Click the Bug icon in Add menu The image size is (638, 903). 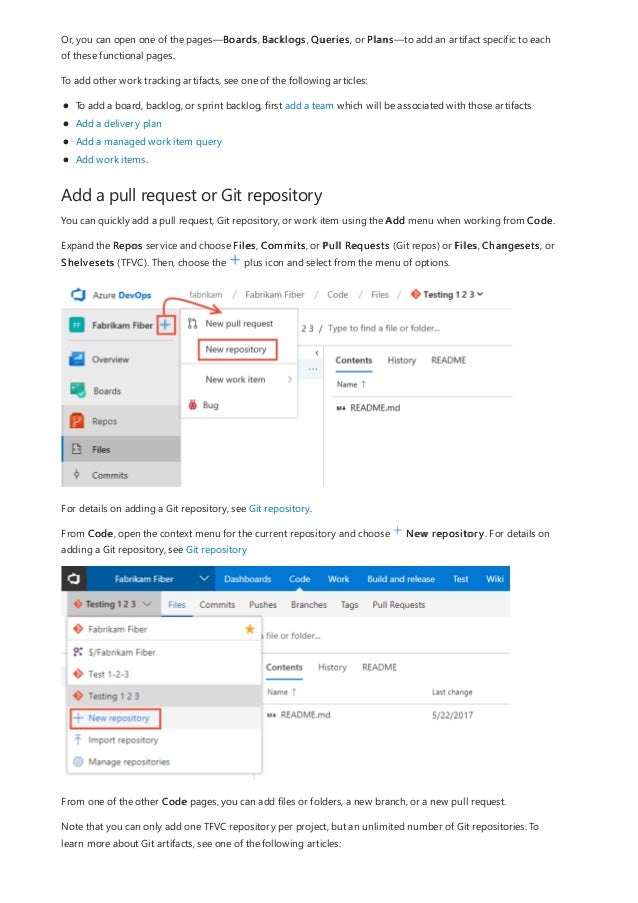[x=192, y=405]
